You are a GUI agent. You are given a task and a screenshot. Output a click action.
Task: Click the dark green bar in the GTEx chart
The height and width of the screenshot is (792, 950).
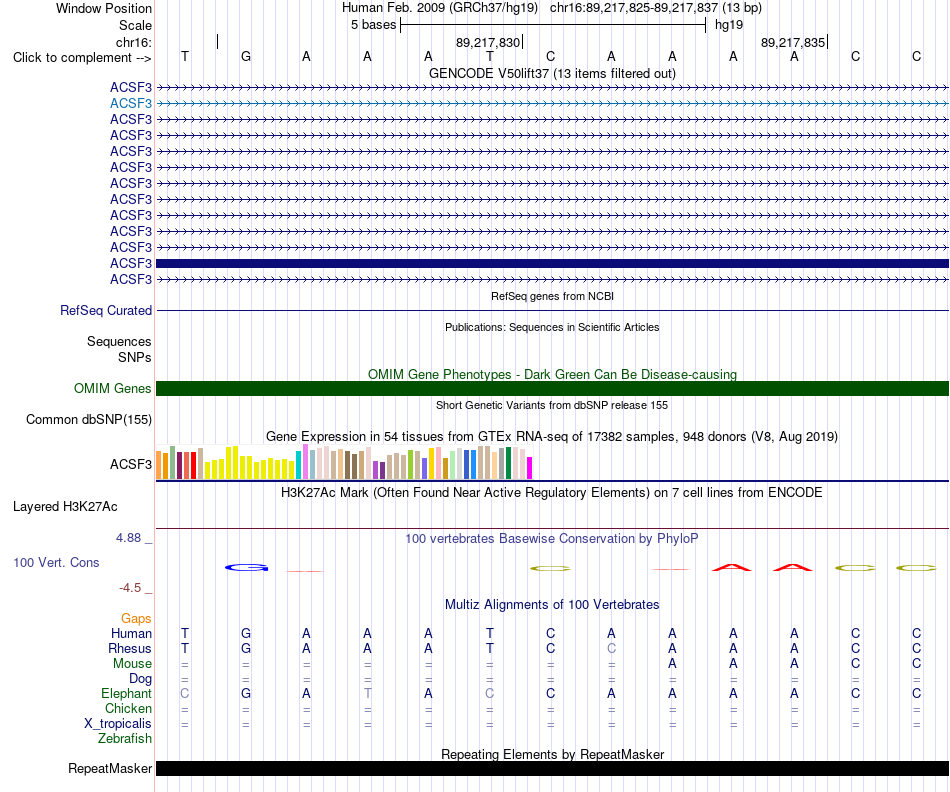(x=508, y=464)
